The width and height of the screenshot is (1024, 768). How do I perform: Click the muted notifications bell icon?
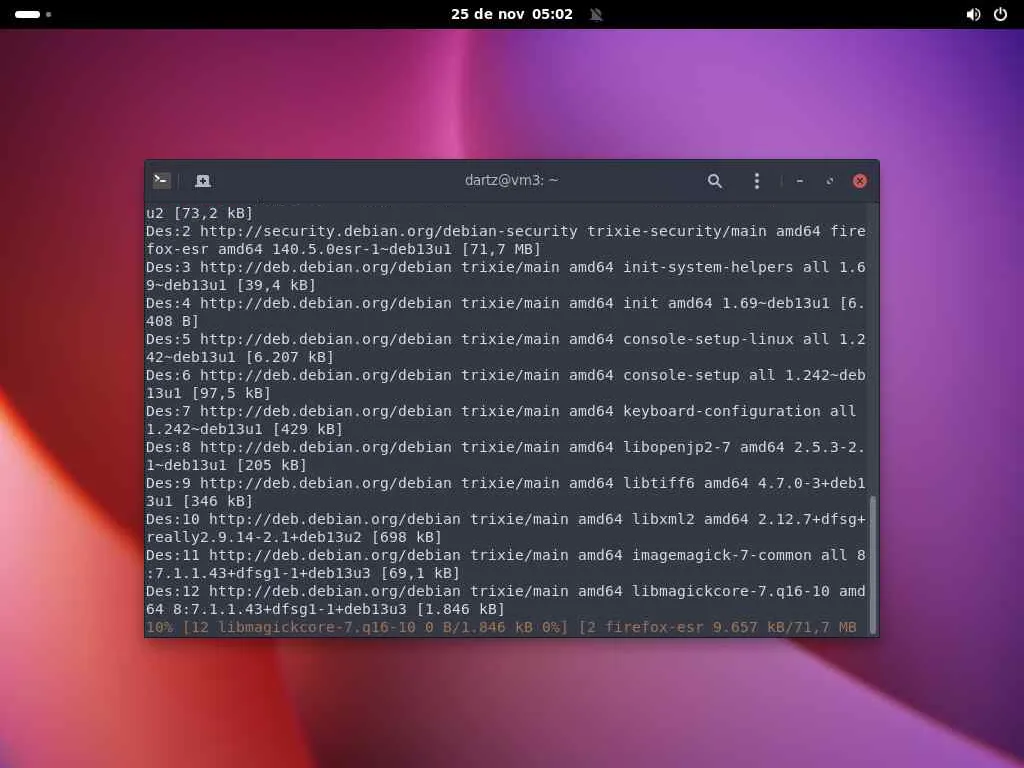pos(596,14)
